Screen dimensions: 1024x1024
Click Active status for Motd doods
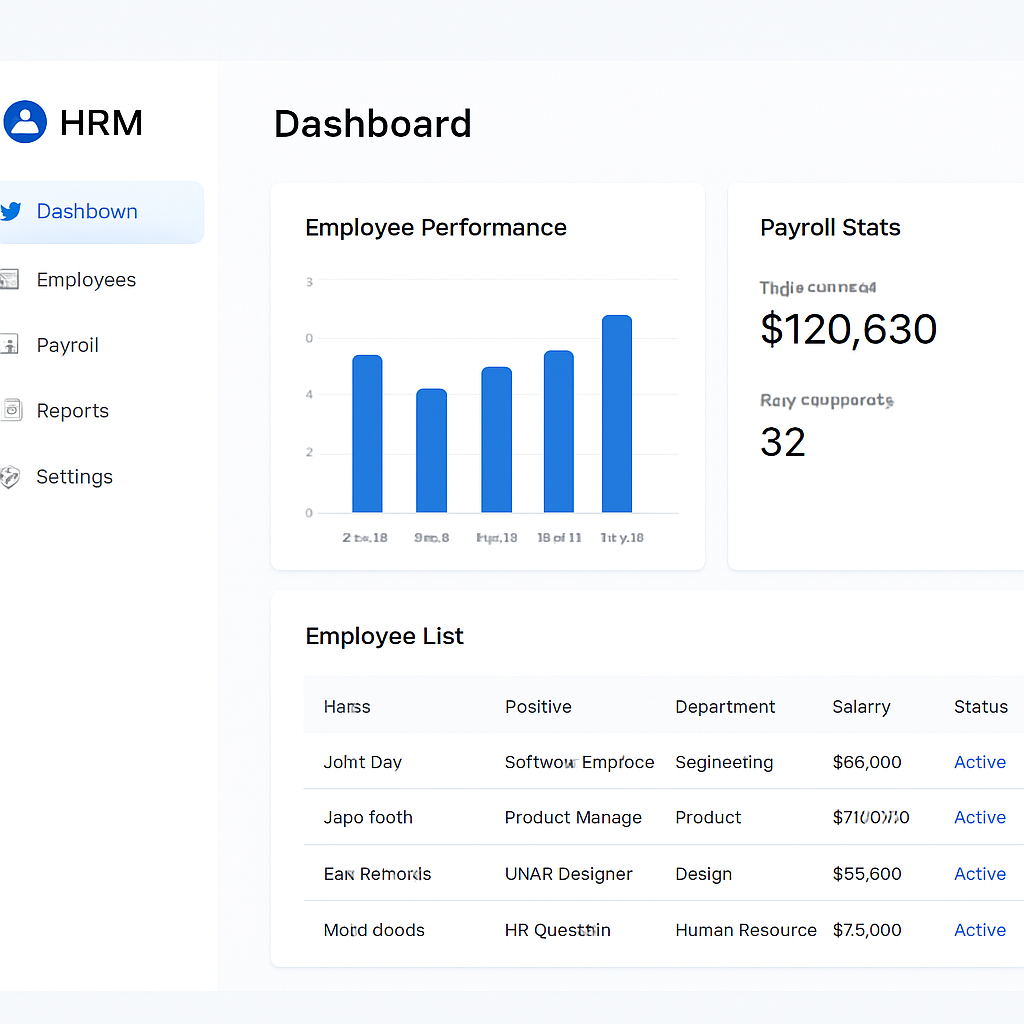point(980,930)
